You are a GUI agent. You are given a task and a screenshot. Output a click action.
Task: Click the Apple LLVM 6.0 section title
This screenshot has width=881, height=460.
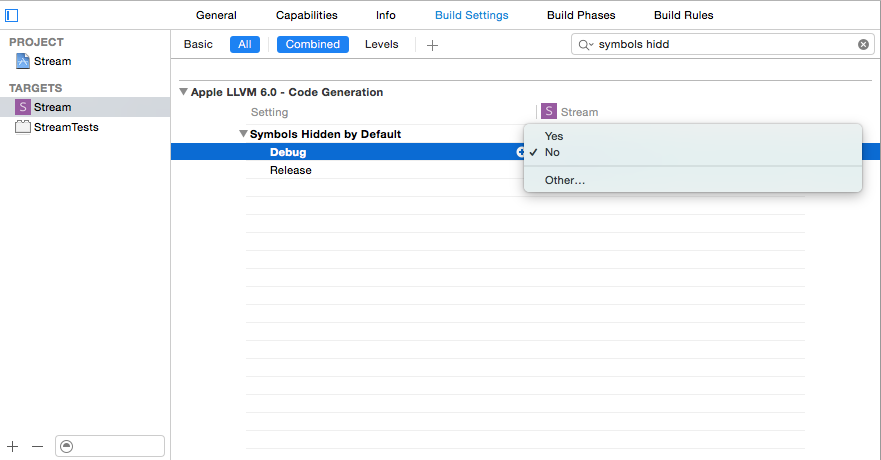pyautogui.click(x=287, y=92)
